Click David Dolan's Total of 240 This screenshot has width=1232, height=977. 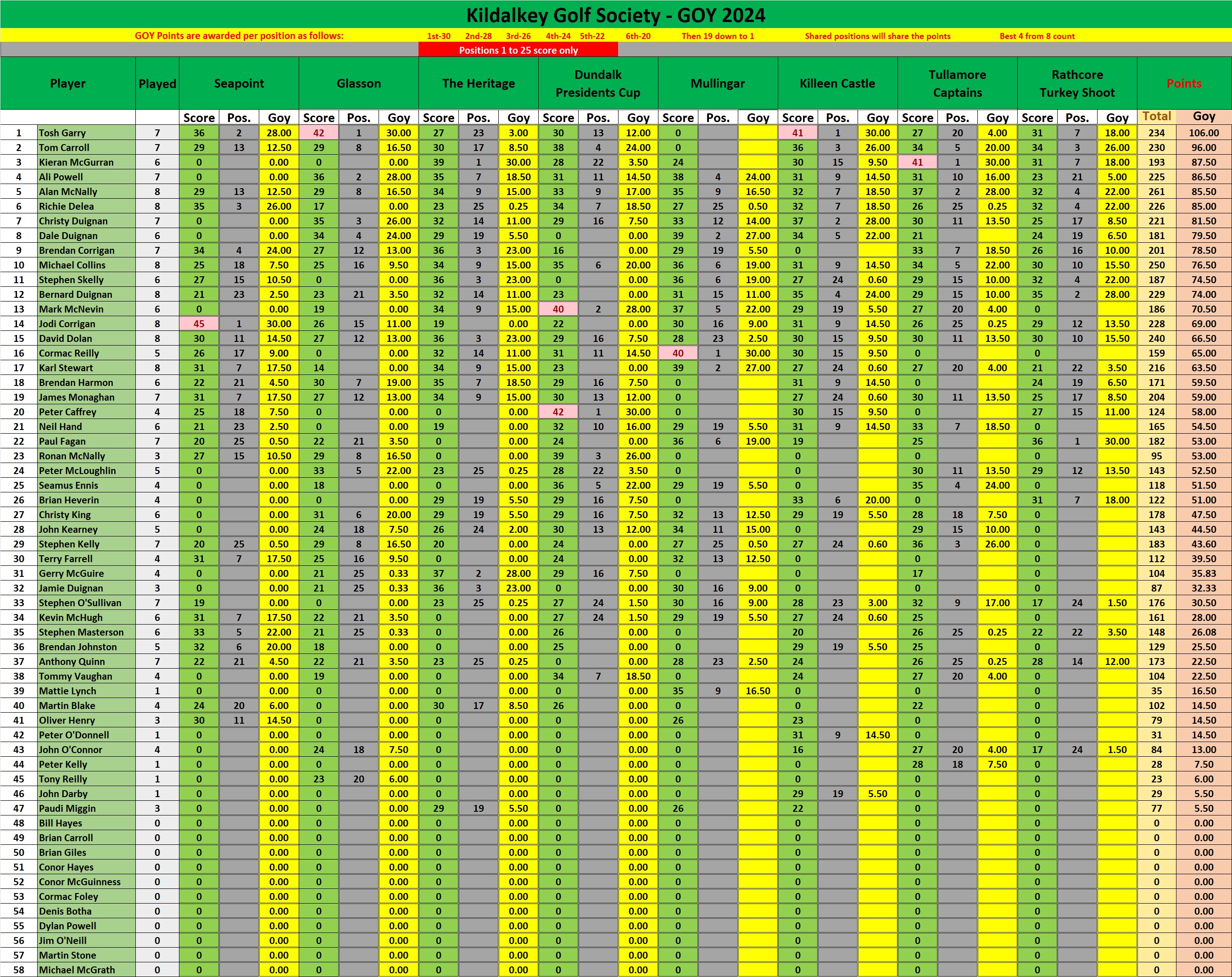1157,338
